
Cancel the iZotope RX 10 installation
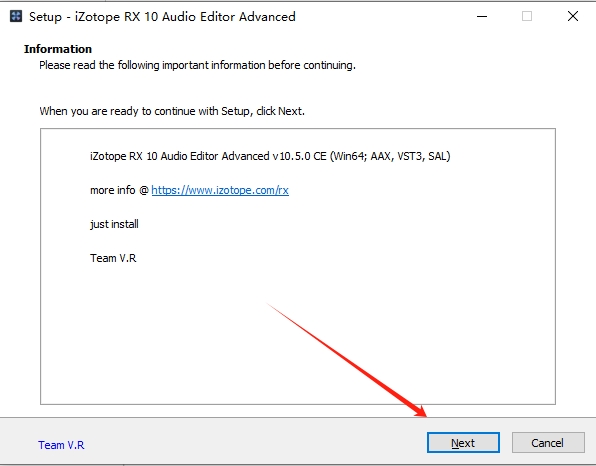[x=548, y=443]
